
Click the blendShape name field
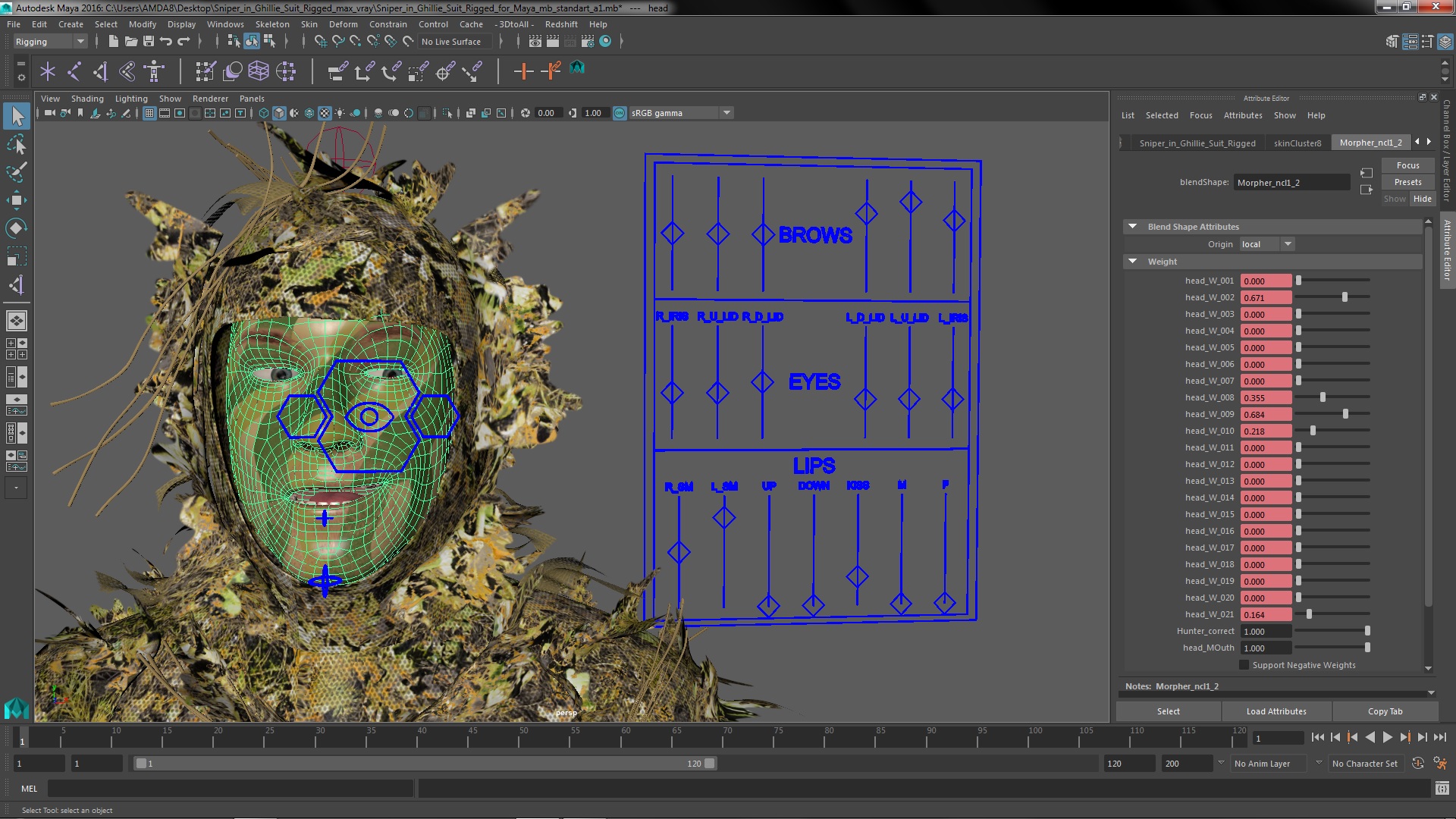coord(1291,182)
